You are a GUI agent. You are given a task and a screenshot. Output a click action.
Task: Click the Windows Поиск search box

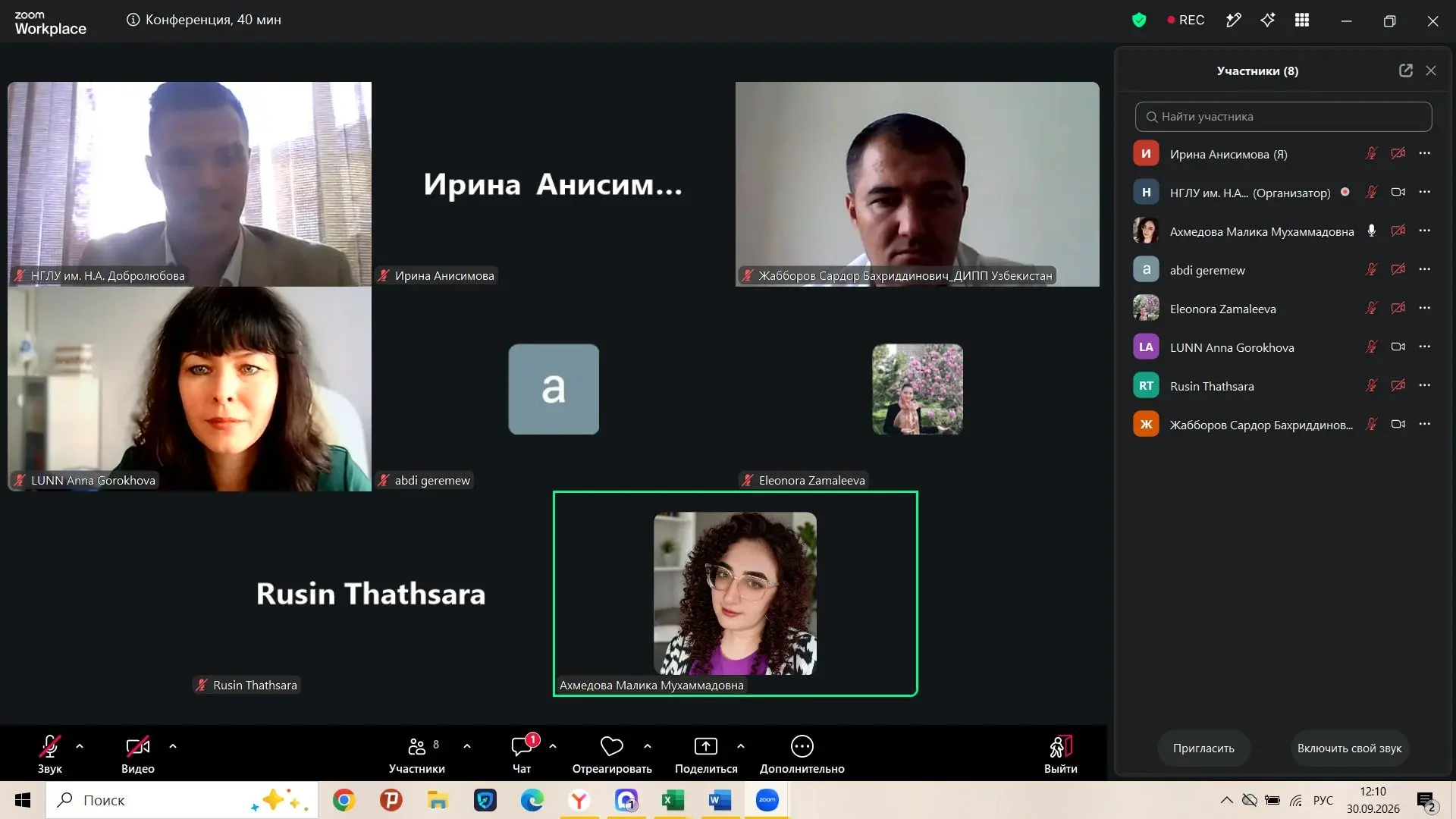point(182,800)
